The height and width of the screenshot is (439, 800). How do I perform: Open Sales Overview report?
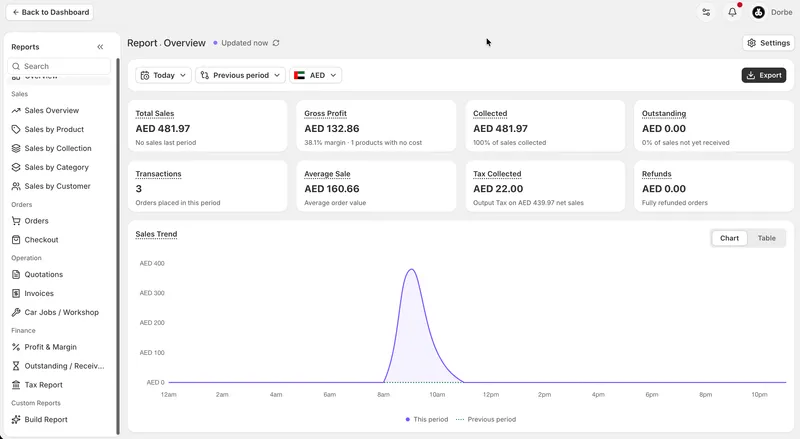coord(52,110)
